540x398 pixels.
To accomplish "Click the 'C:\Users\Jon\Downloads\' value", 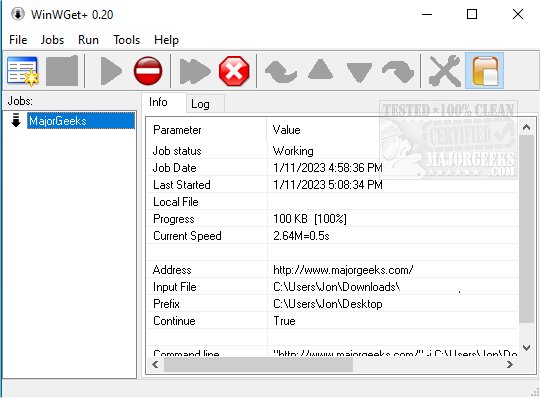I will click(x=336, y=287).
